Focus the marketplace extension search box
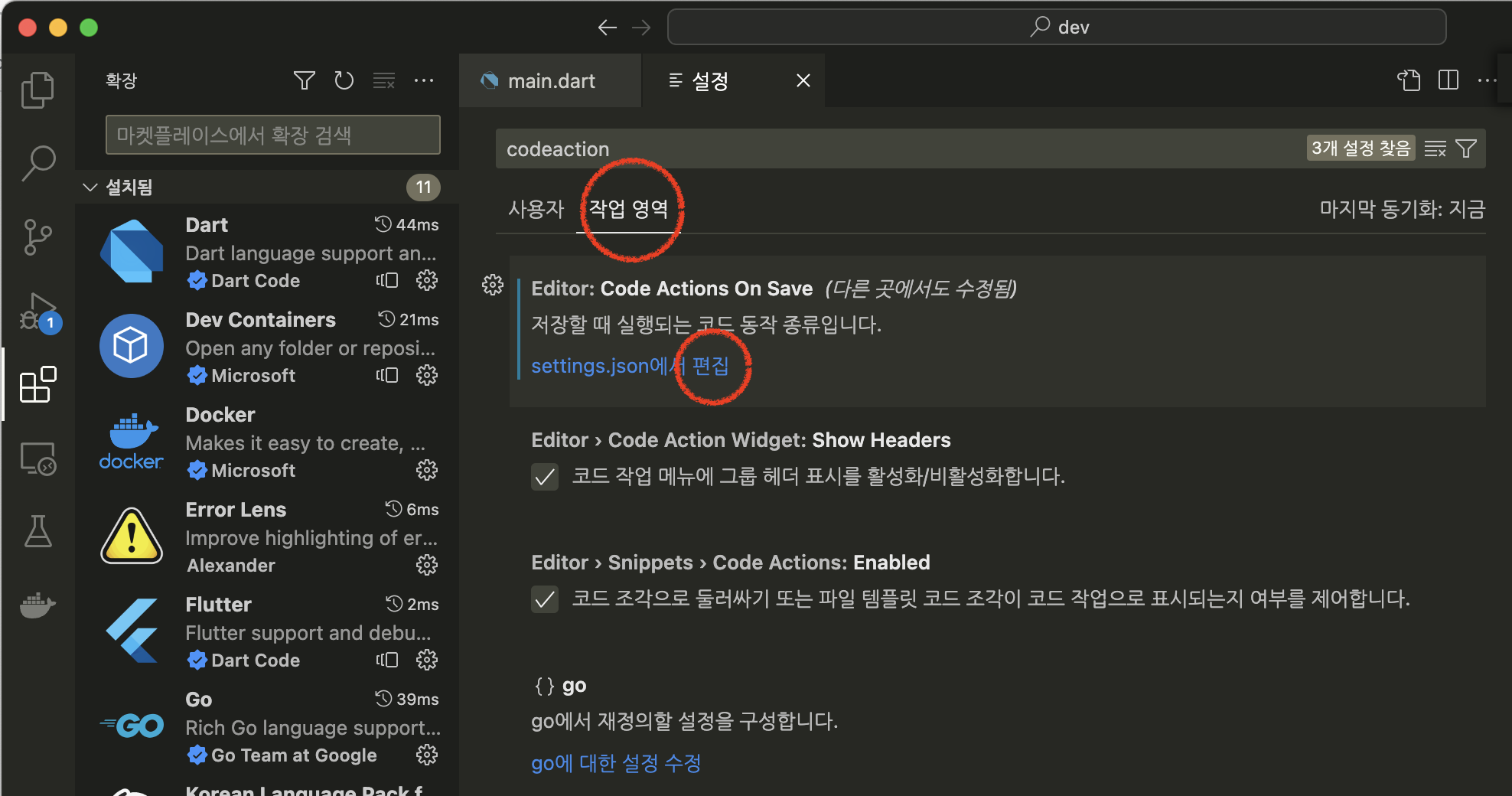Viewport: 1512px width, 796px height. (273, 135)
